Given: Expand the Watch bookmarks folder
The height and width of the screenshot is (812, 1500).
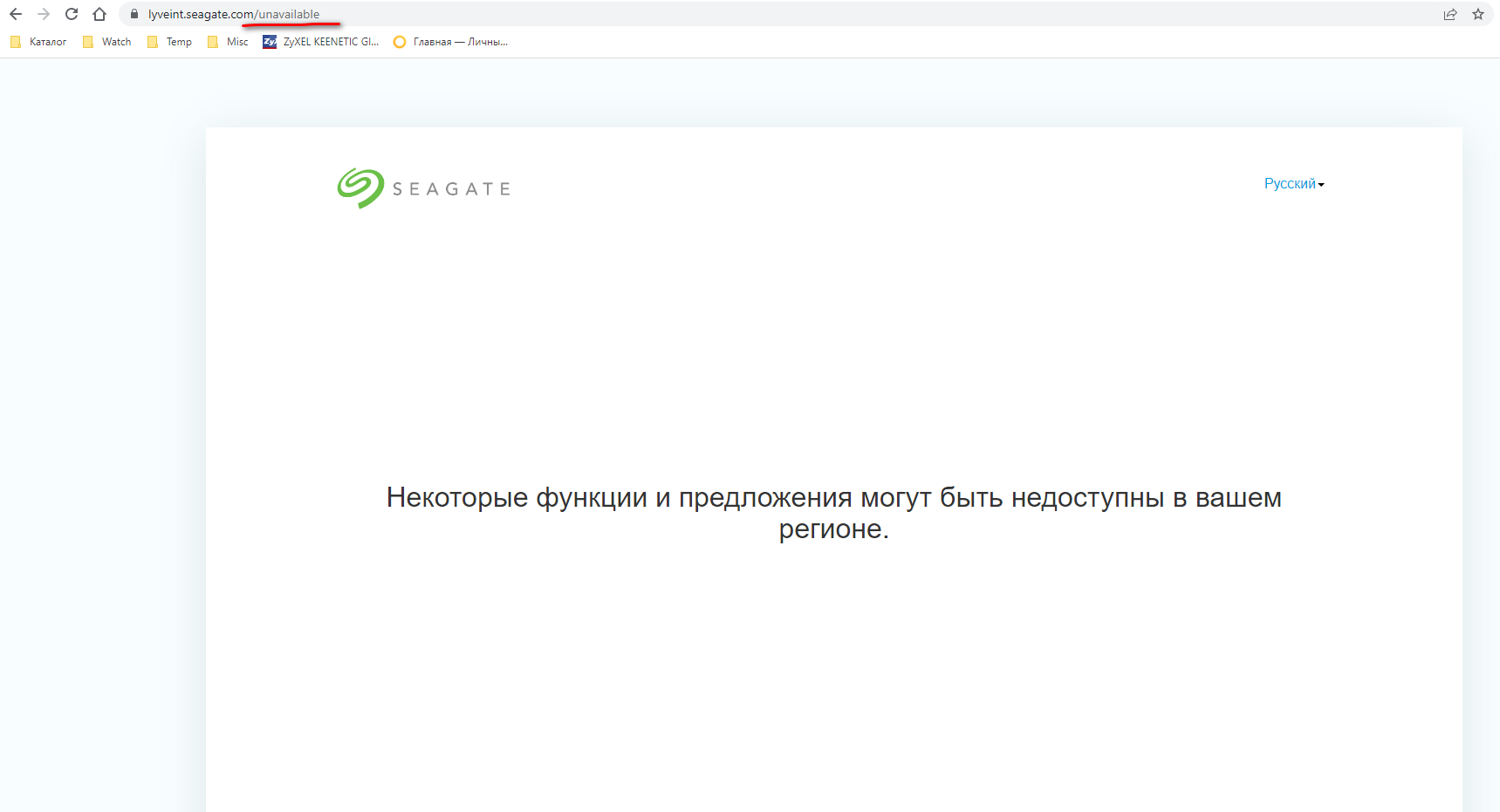Looking at the screenshot, I should click(107, 42).
